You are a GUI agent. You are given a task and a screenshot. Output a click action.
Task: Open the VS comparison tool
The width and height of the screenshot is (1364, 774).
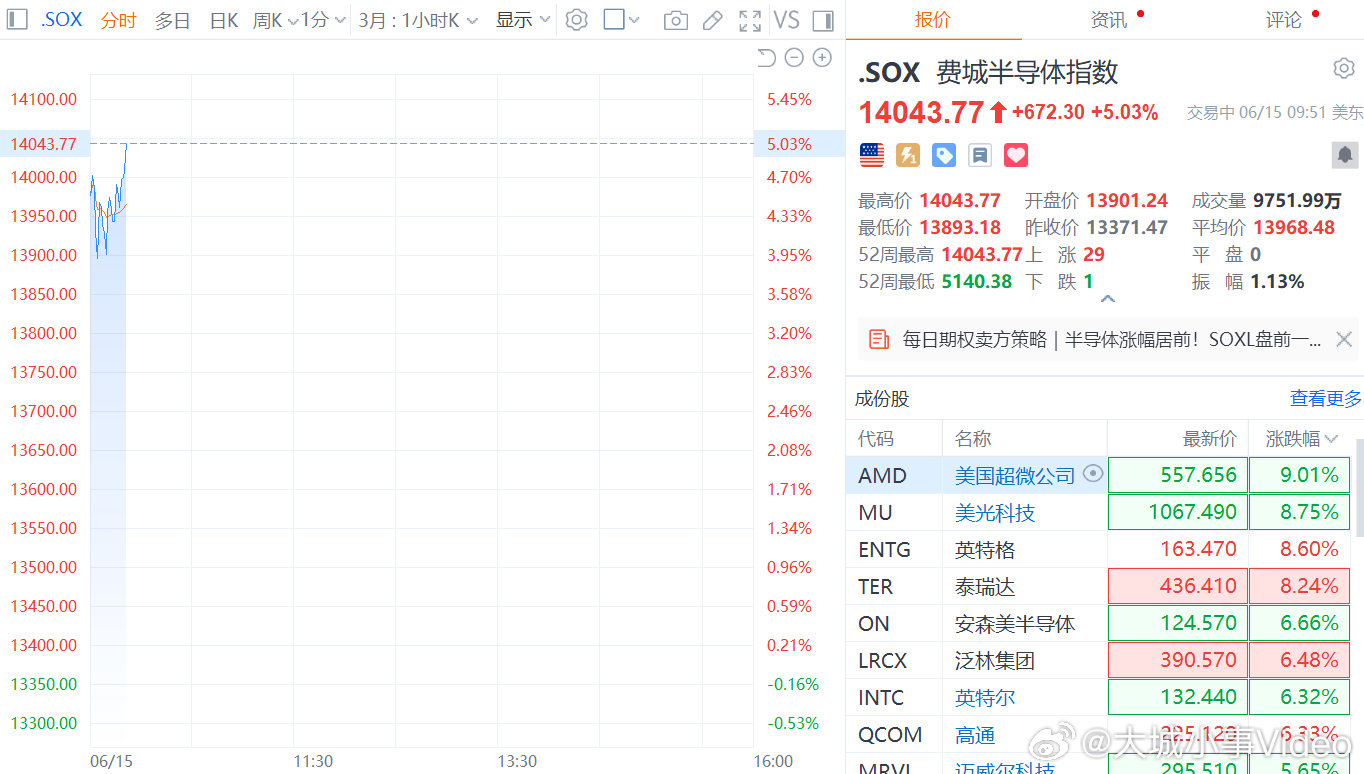[x=787, y=20]
